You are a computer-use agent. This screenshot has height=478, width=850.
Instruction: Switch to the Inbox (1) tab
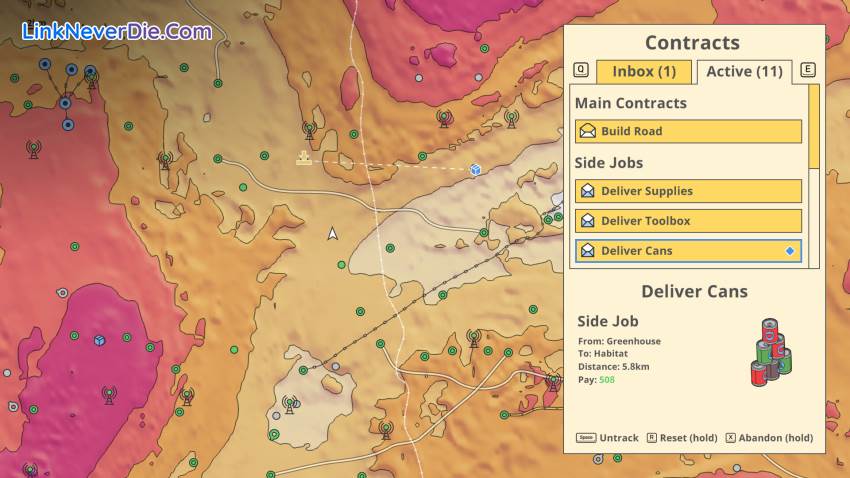point(644,71)
